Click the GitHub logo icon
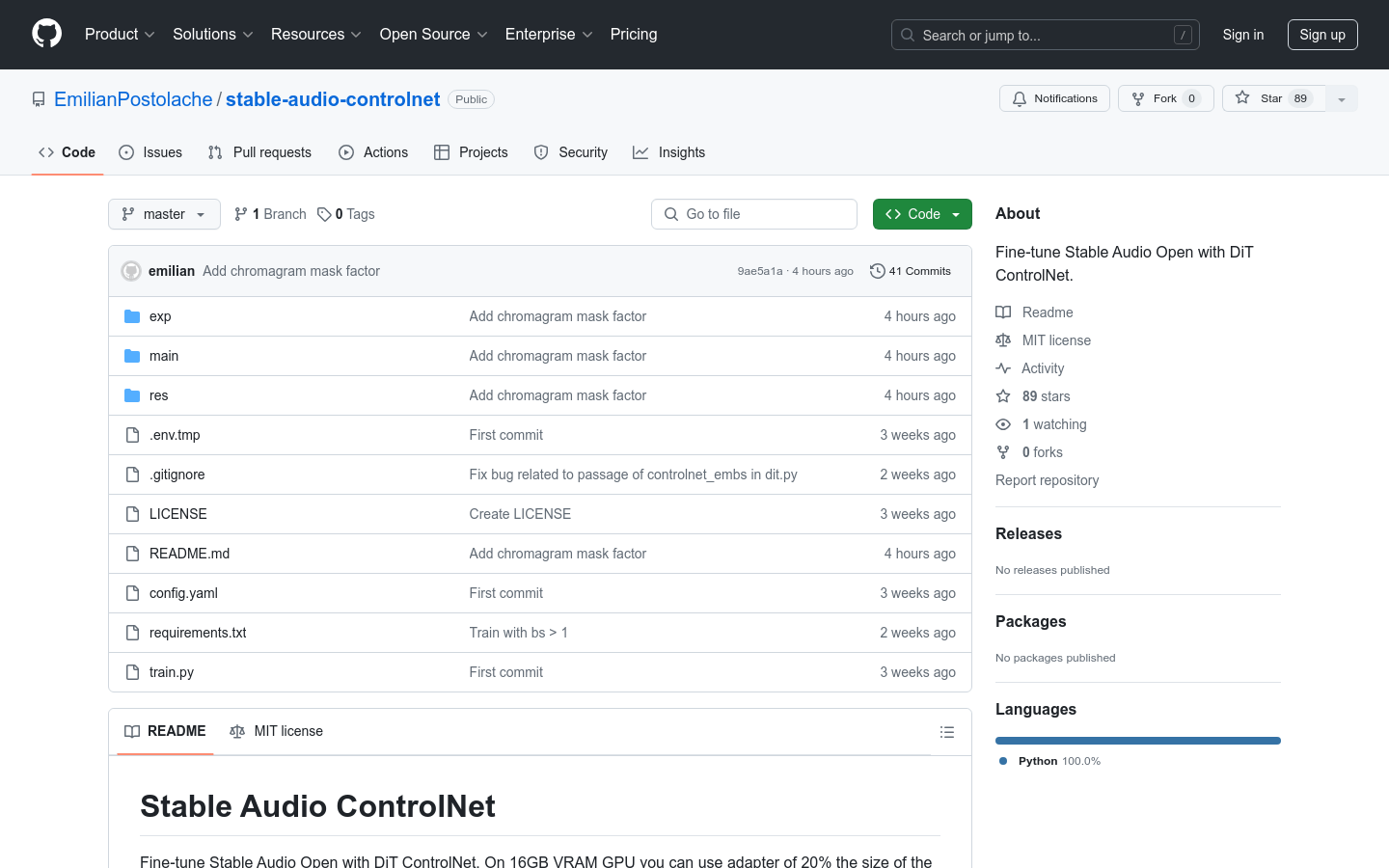The image size is (1389, 868). point(46,34)
